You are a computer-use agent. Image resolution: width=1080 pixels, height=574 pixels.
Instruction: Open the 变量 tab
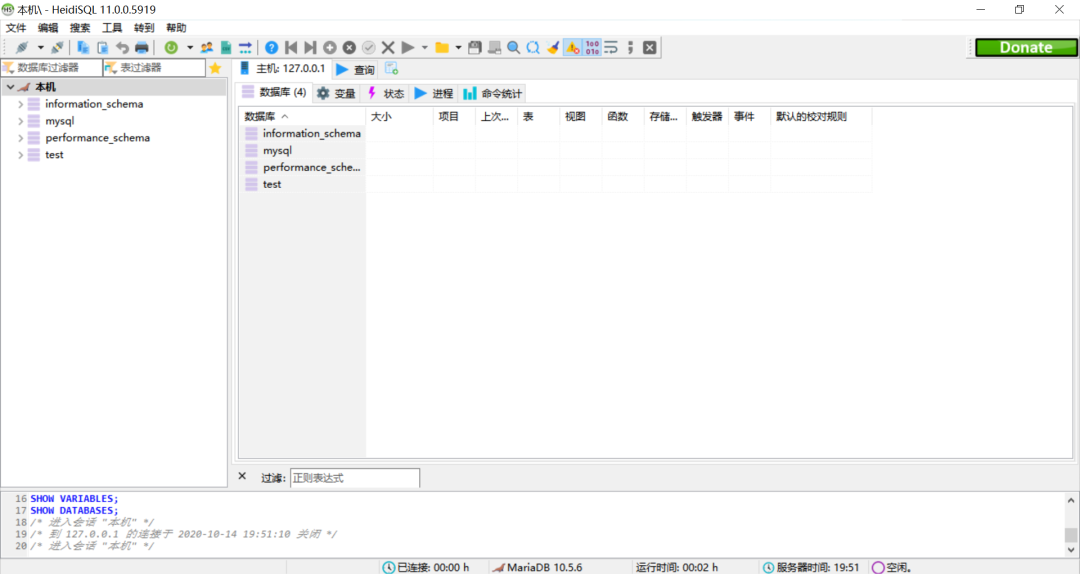point(336,94)
